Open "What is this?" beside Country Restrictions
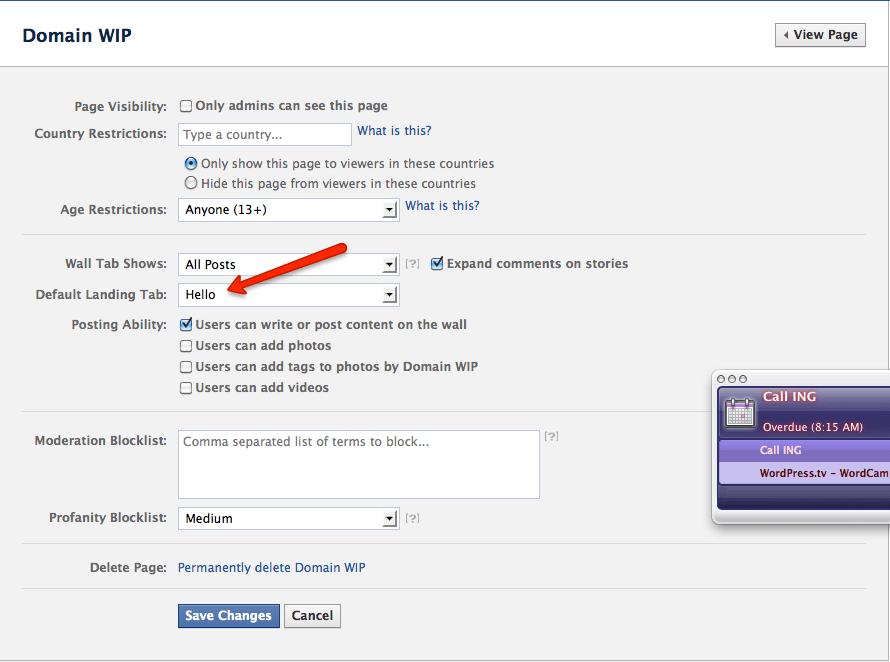The width and height of the screenshot is (890, 662). point(394,130)
